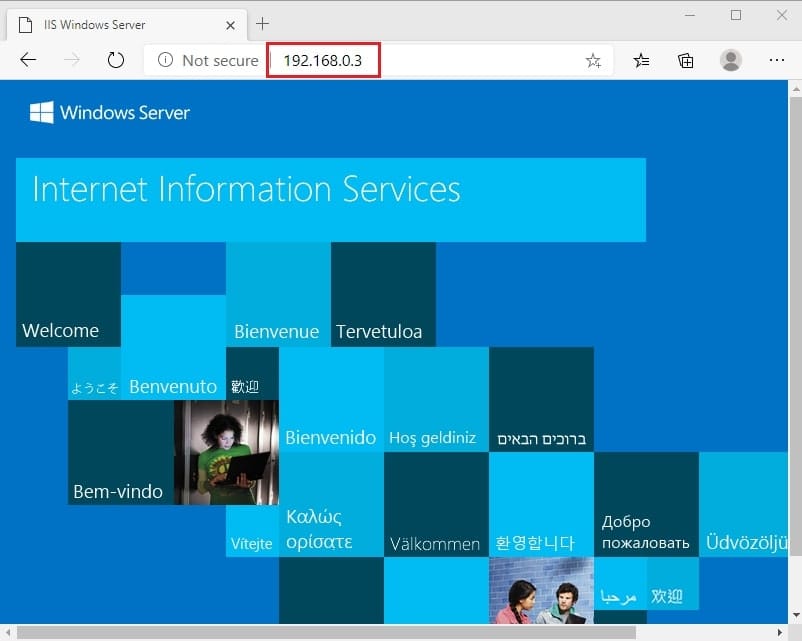Reload the page with the Refresh icon
The height and width of the screenshot is (641, 802).
(x=116, y=60)
